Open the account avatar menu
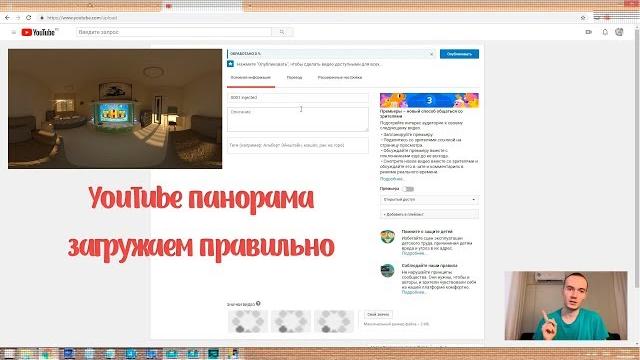This screenshot has width=640, height=360. pyautogui.click(x=619, y=32)
